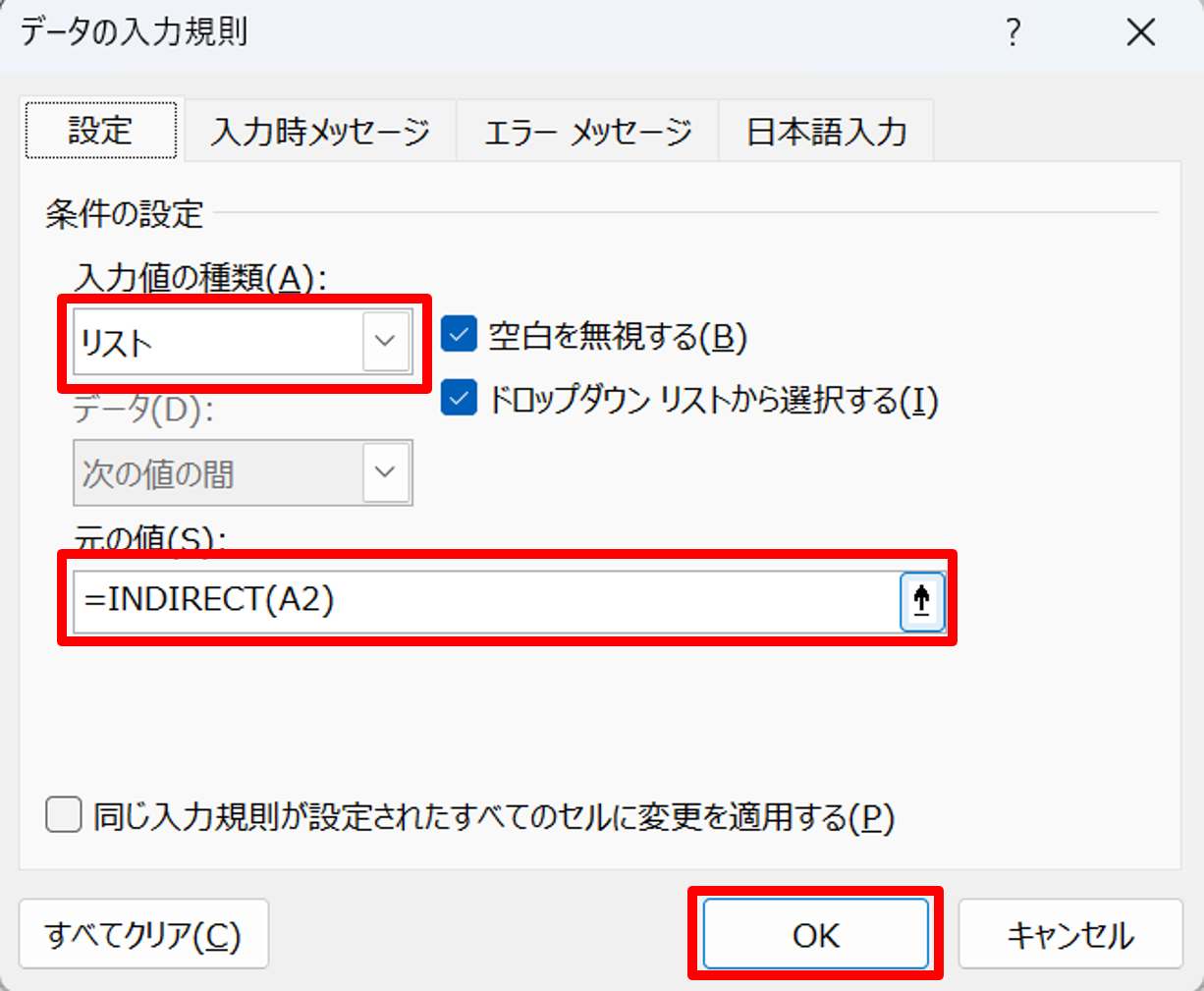
Task: Confirm with the OK button
Action: (815, 935)
